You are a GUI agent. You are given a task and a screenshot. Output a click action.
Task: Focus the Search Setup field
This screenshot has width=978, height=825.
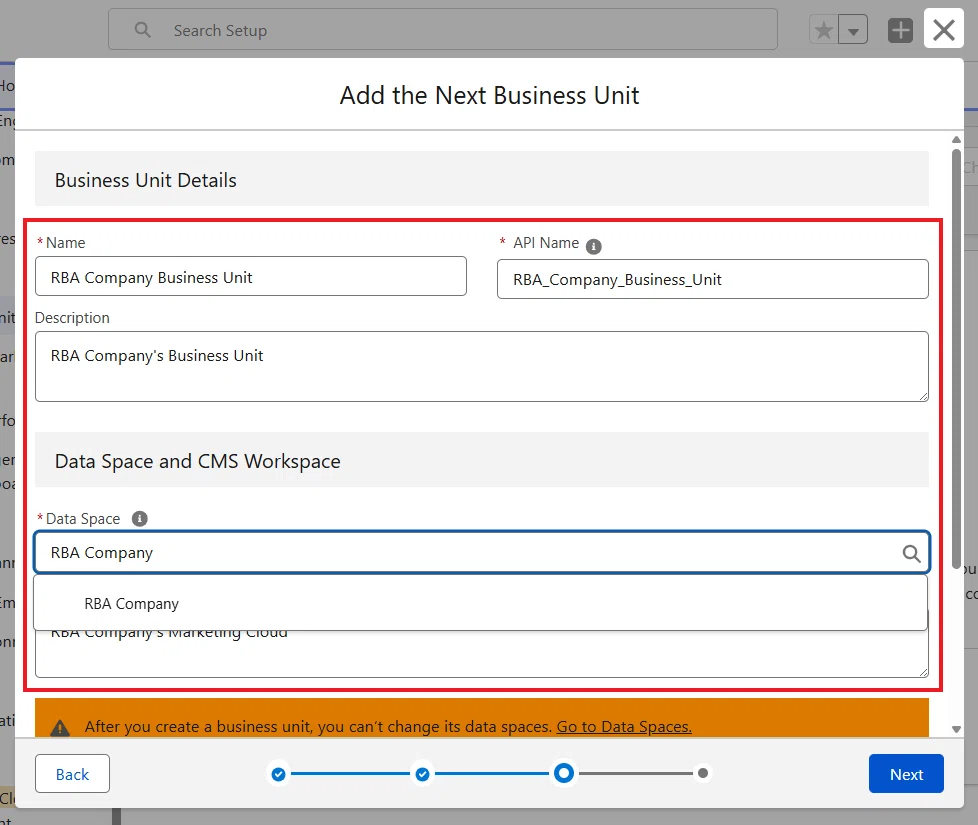443,29
